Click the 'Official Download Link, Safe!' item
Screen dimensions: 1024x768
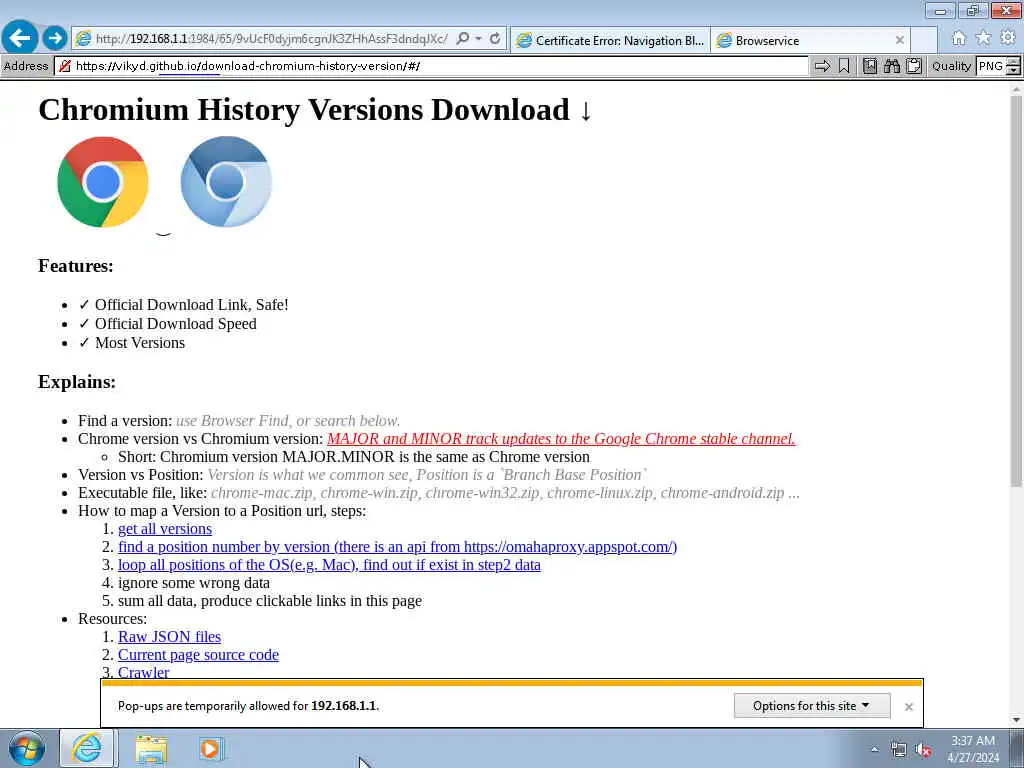point(184,305)
